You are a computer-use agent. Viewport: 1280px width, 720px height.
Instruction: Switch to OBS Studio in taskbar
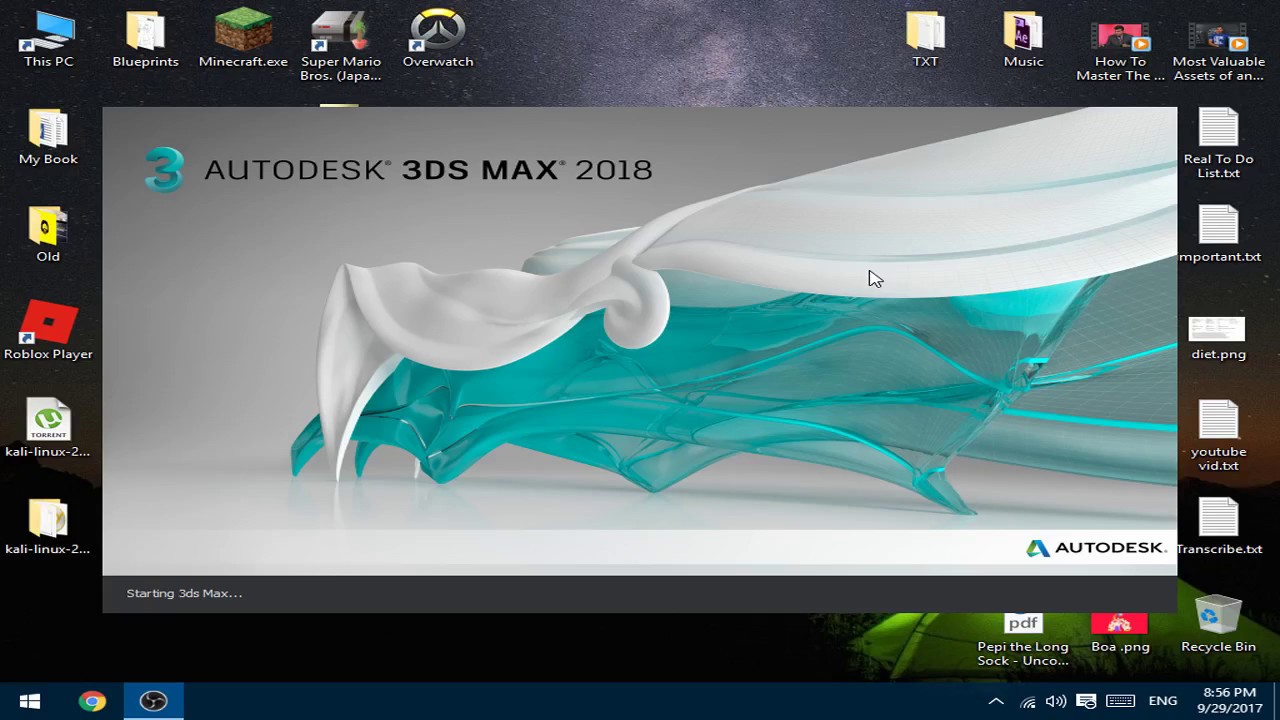point(153,701)
